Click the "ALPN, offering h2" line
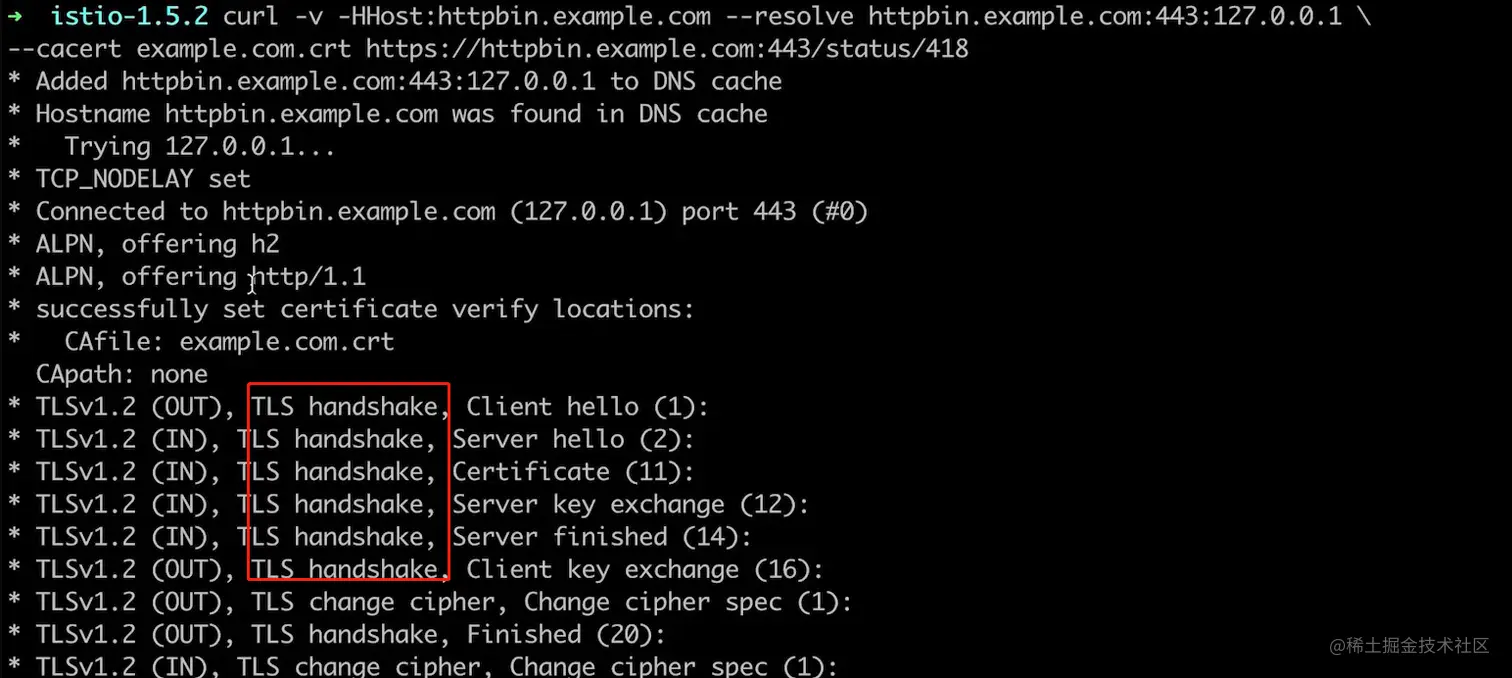 click(157, 244)
